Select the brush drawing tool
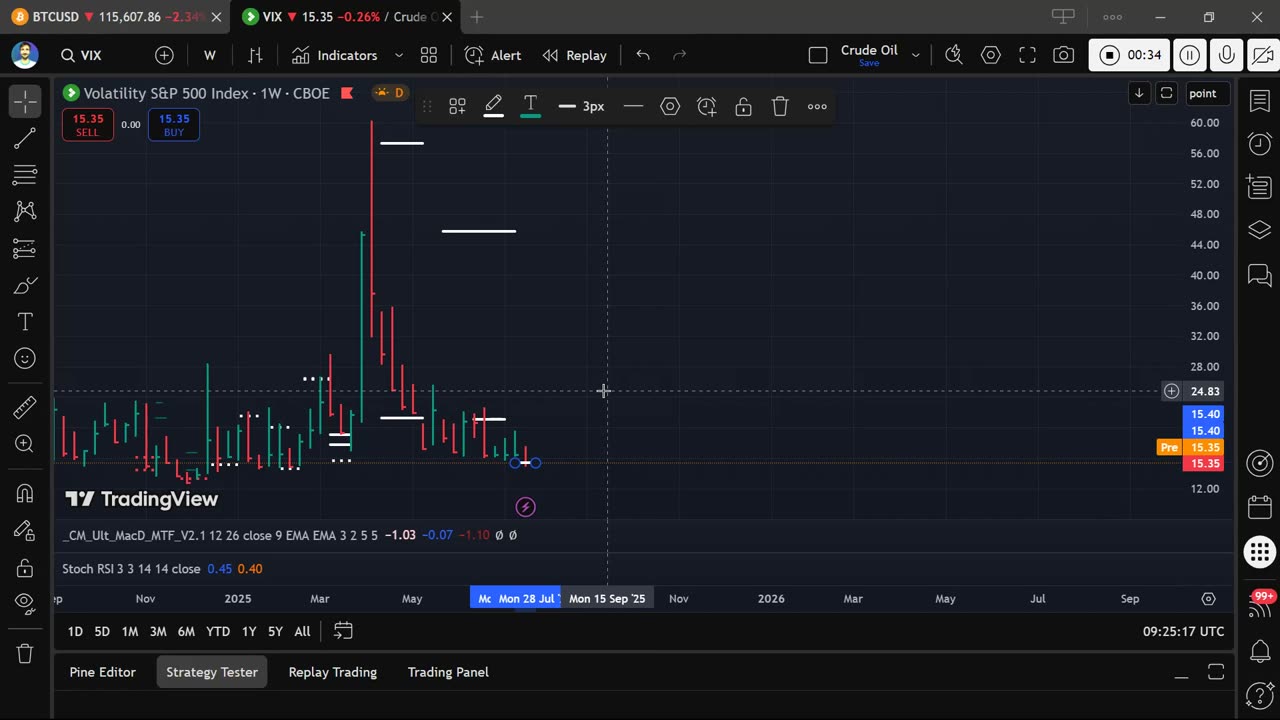The height and width of the screenshot is (720, 1280). (25, 285)
